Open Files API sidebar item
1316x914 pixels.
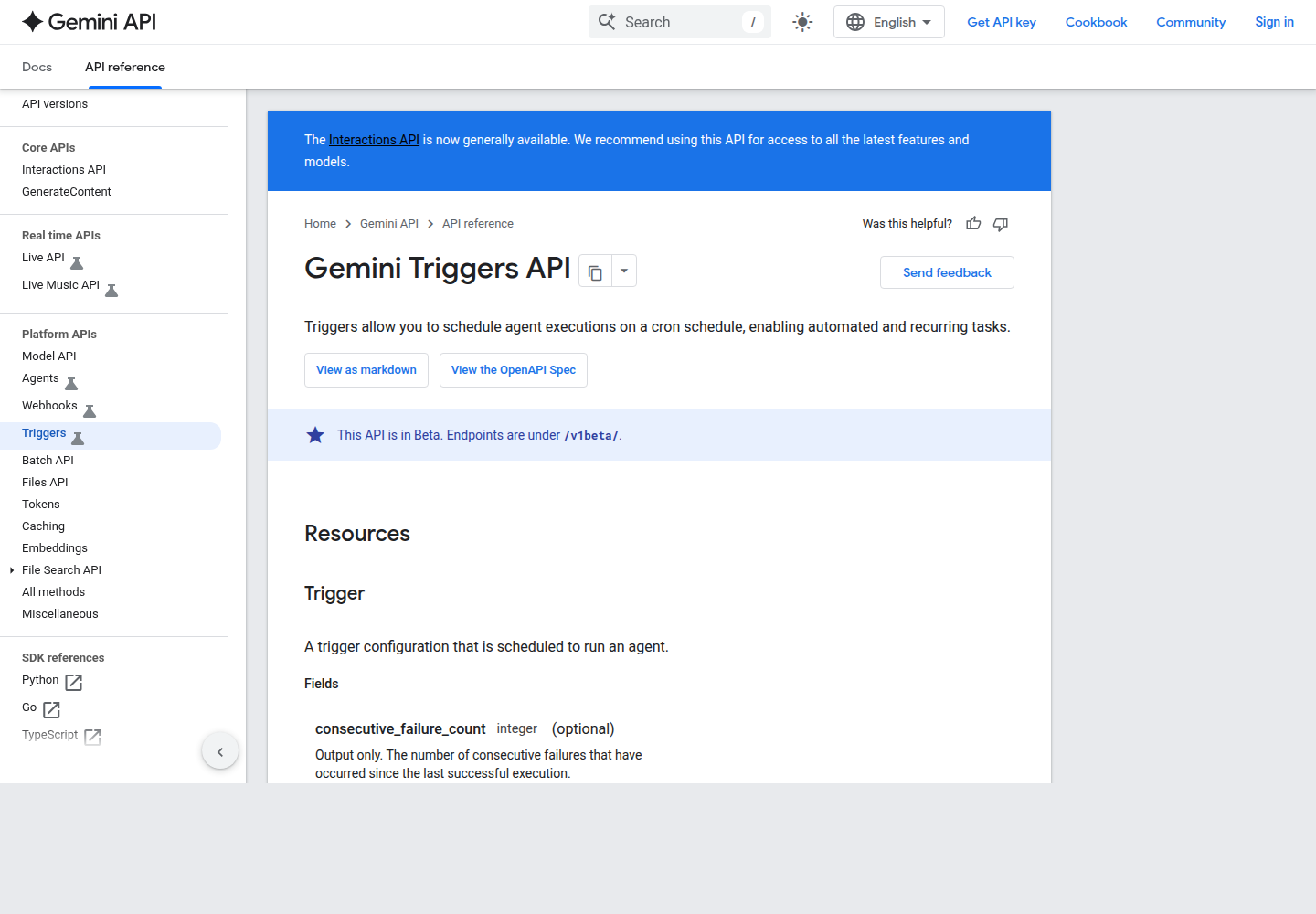(45, 483)
